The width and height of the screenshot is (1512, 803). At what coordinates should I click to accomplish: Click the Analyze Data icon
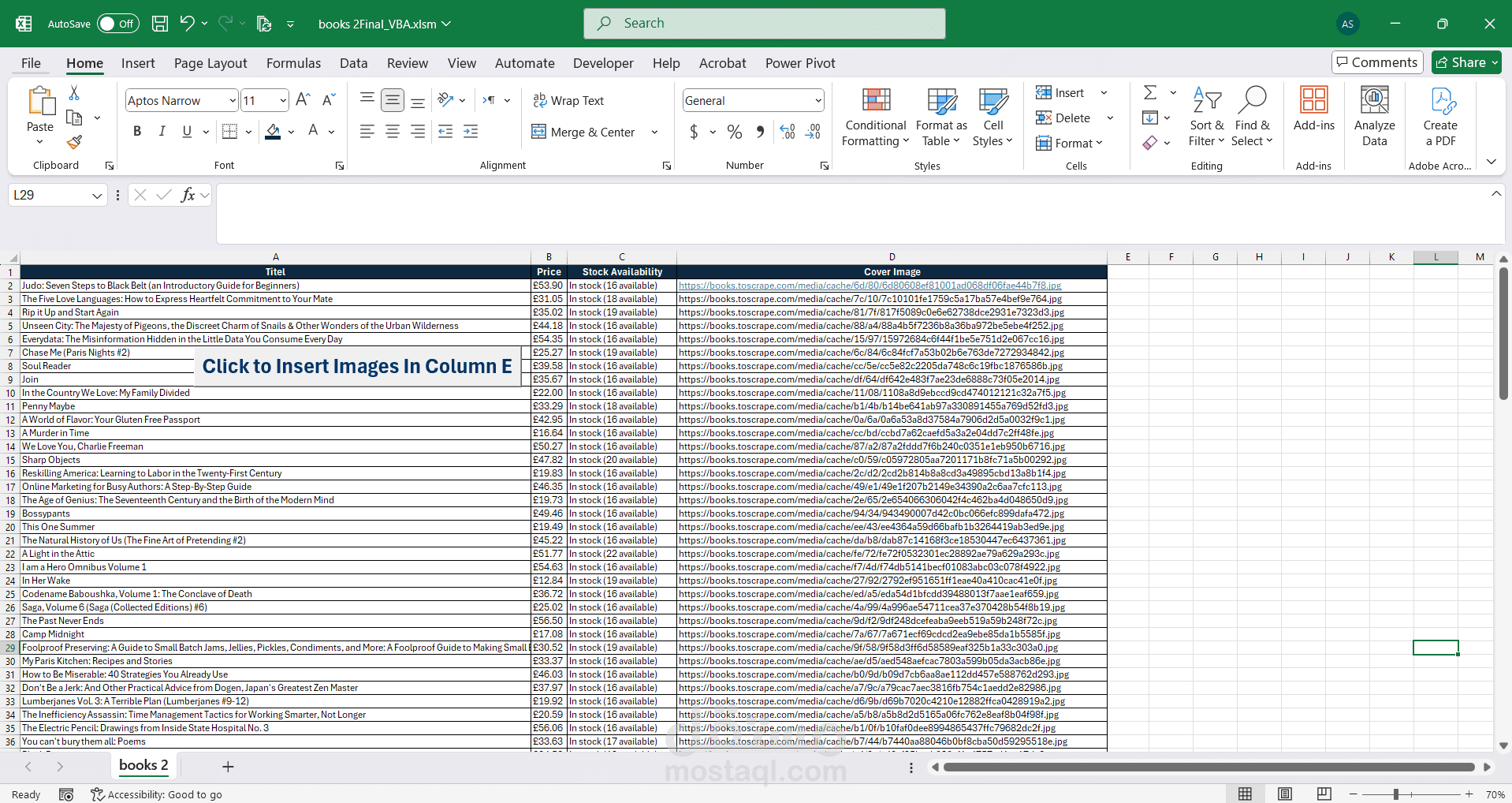tap(1375, 100)
